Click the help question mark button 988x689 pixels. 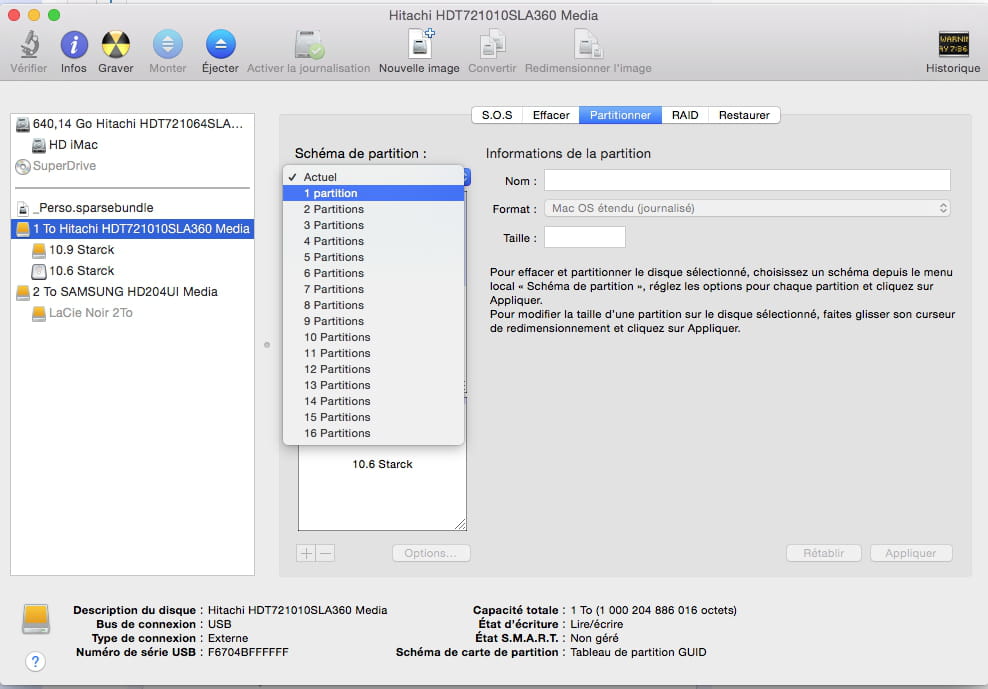click(x=35, y=661)
